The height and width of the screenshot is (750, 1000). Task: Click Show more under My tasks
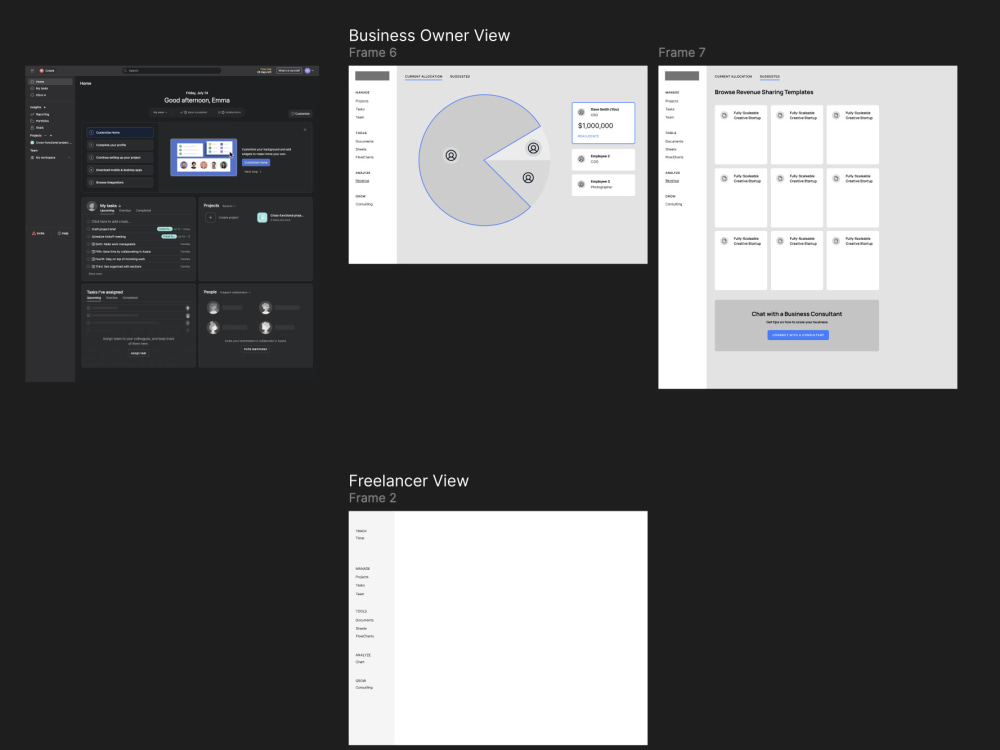tap(95, 274)
